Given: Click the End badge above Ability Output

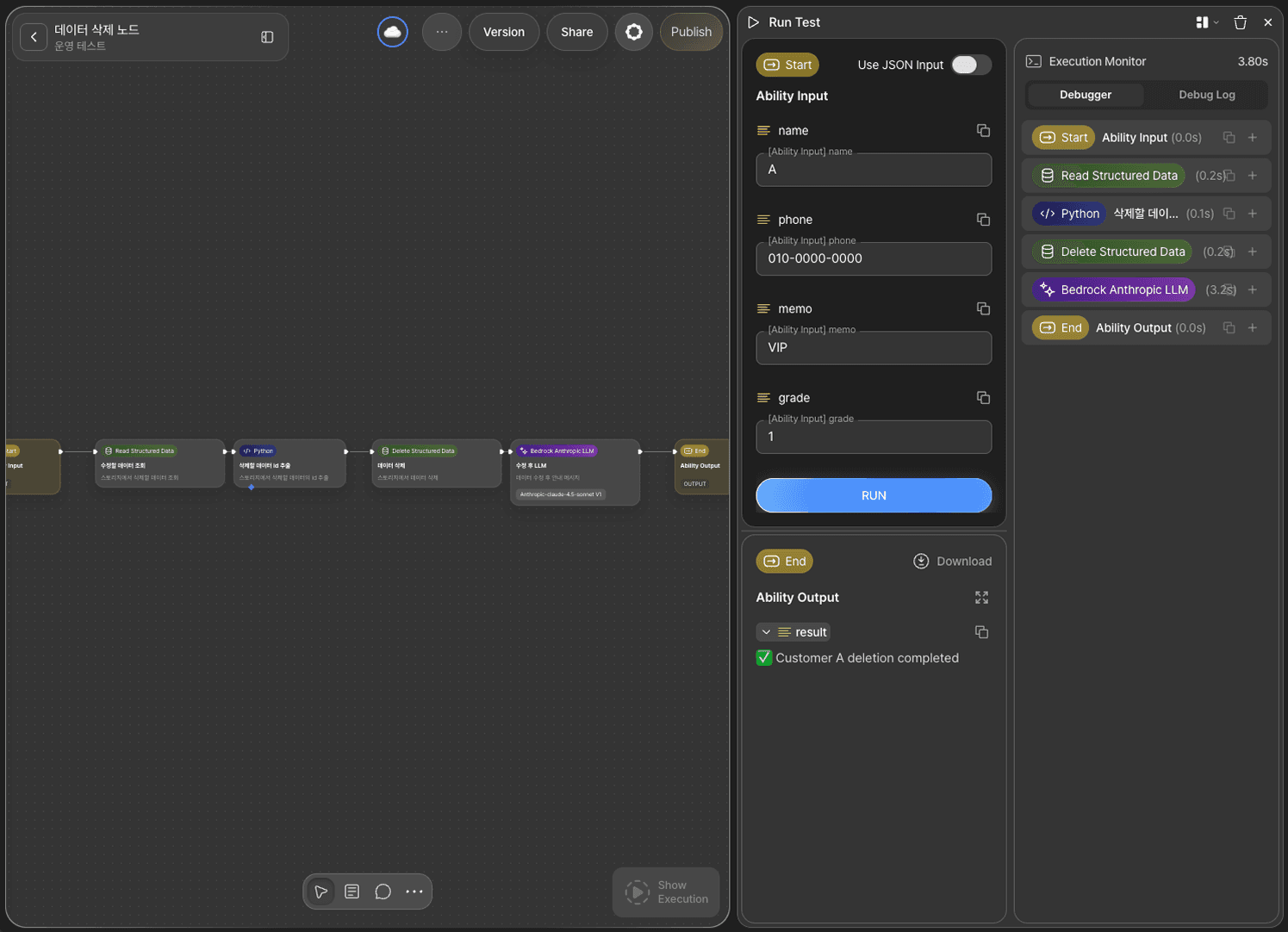Looking at the screenshot, I should [x=785, y=561].
